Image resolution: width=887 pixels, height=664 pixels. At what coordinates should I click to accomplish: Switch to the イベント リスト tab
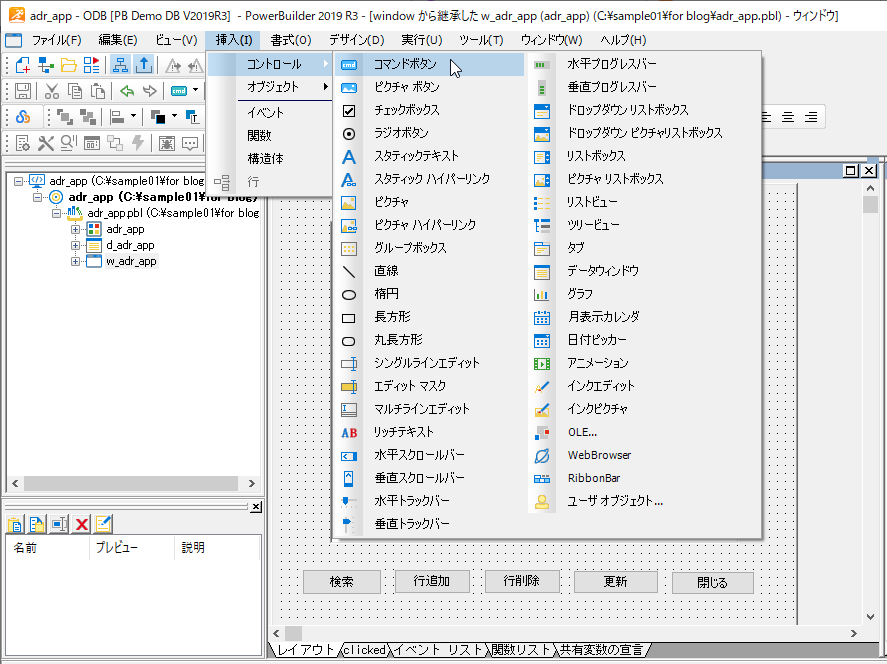pos(438,650)
